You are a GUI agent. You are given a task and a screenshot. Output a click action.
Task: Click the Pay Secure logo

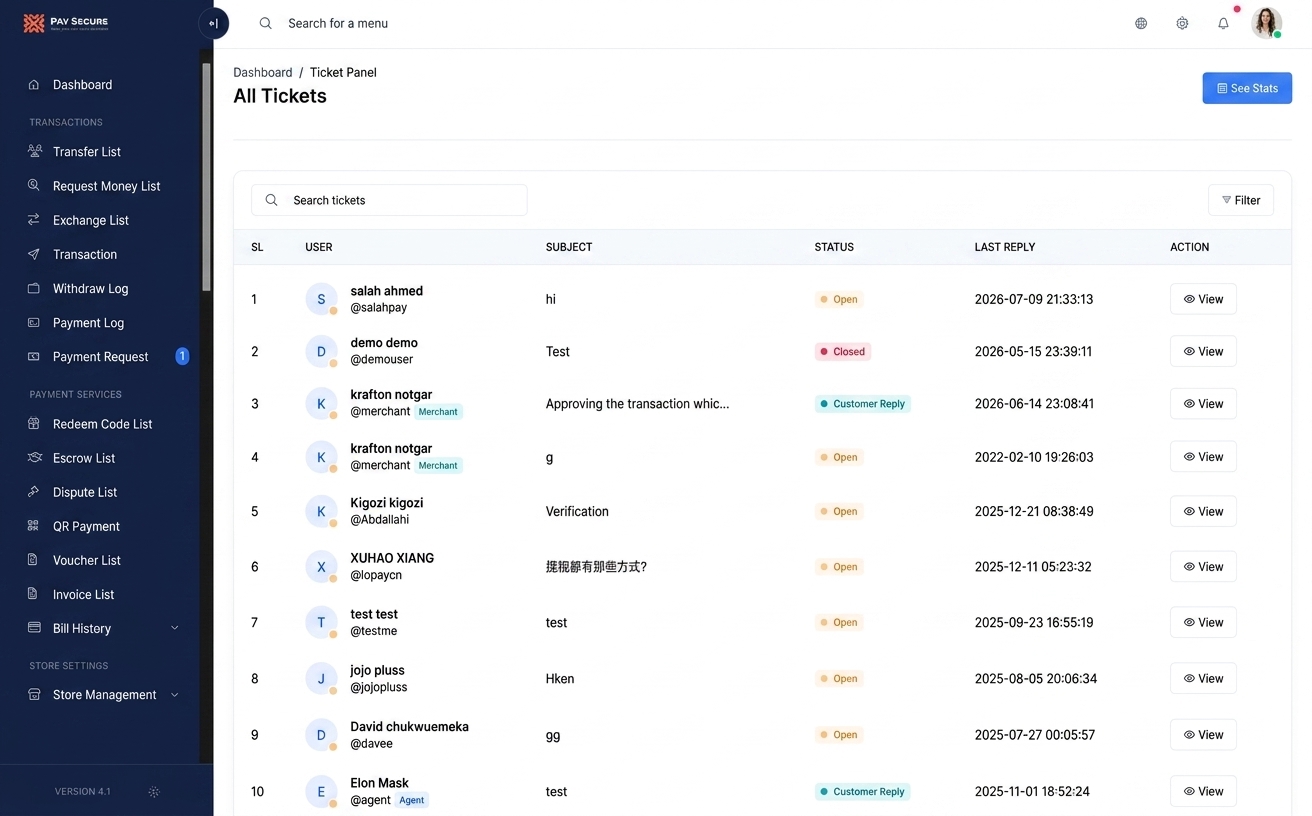pyautogui.click(x=66, y=23)
